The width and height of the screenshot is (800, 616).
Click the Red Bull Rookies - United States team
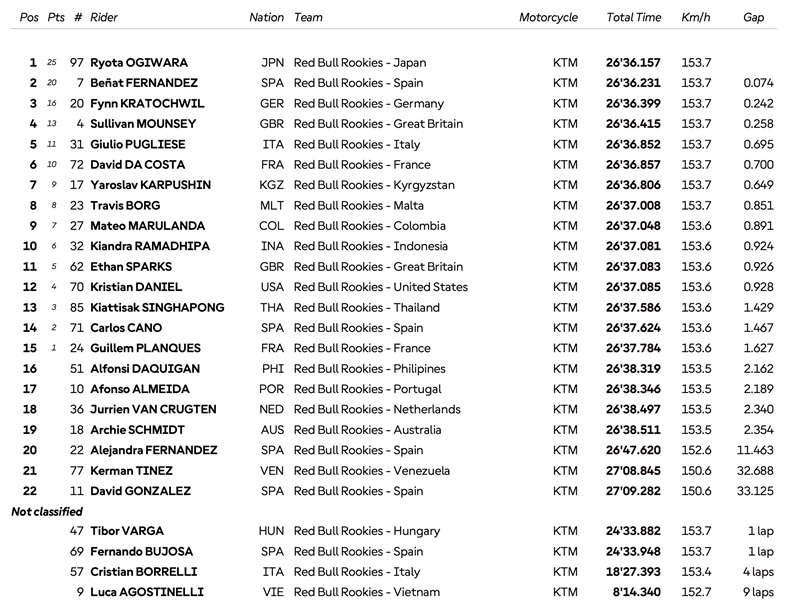pos(381,287)
